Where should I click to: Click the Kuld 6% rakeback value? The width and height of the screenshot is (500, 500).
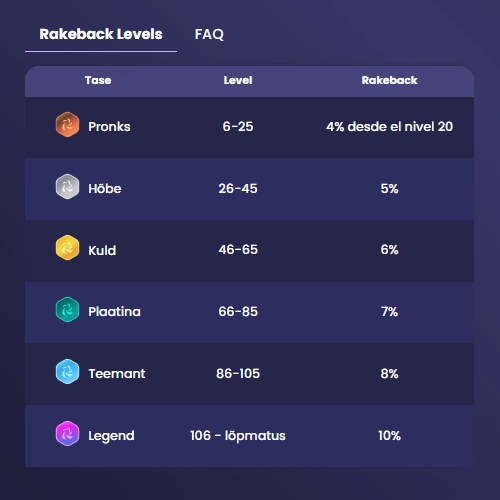tap(389, 250)
